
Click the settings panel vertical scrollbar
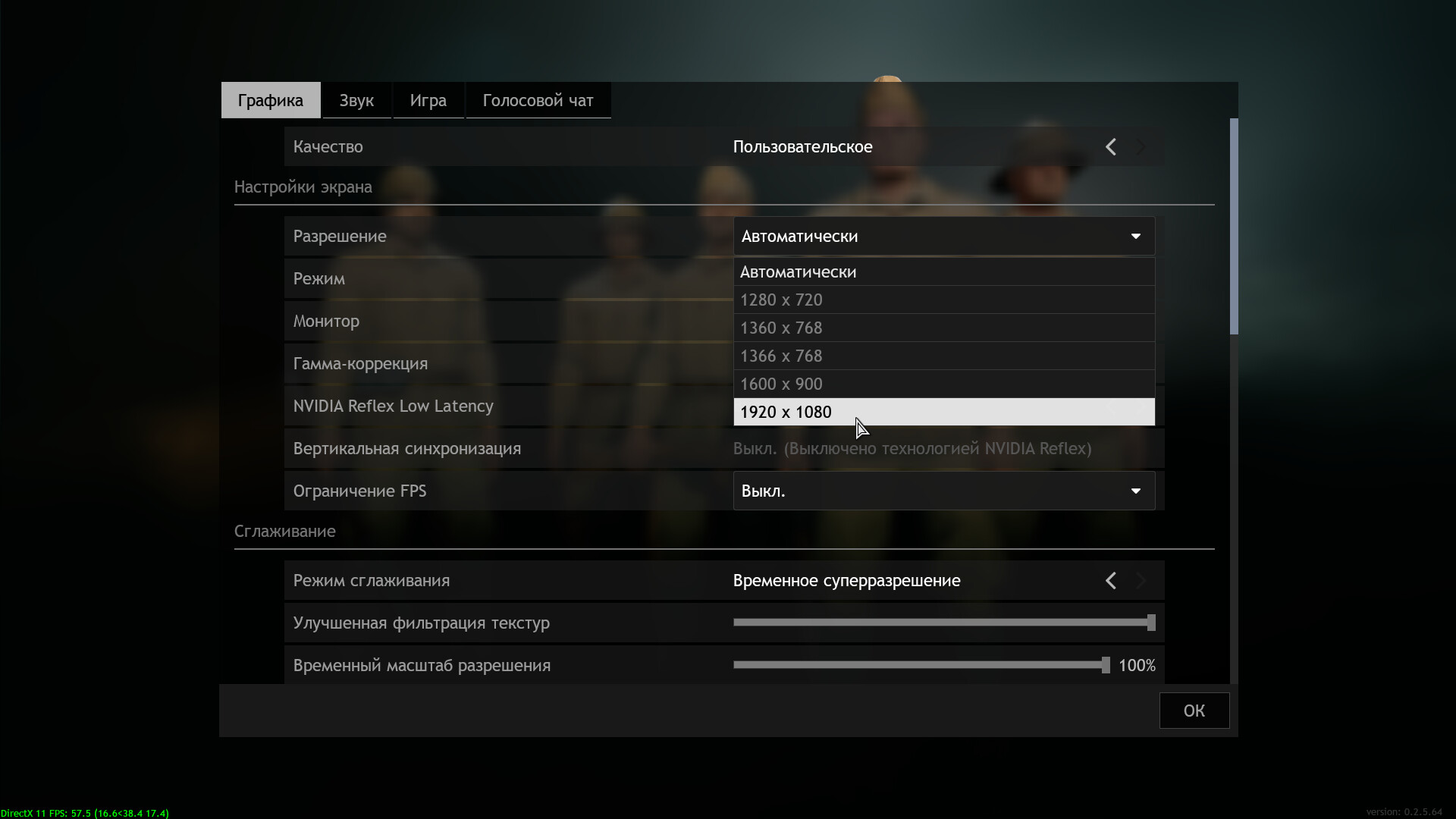[1234, 226]
